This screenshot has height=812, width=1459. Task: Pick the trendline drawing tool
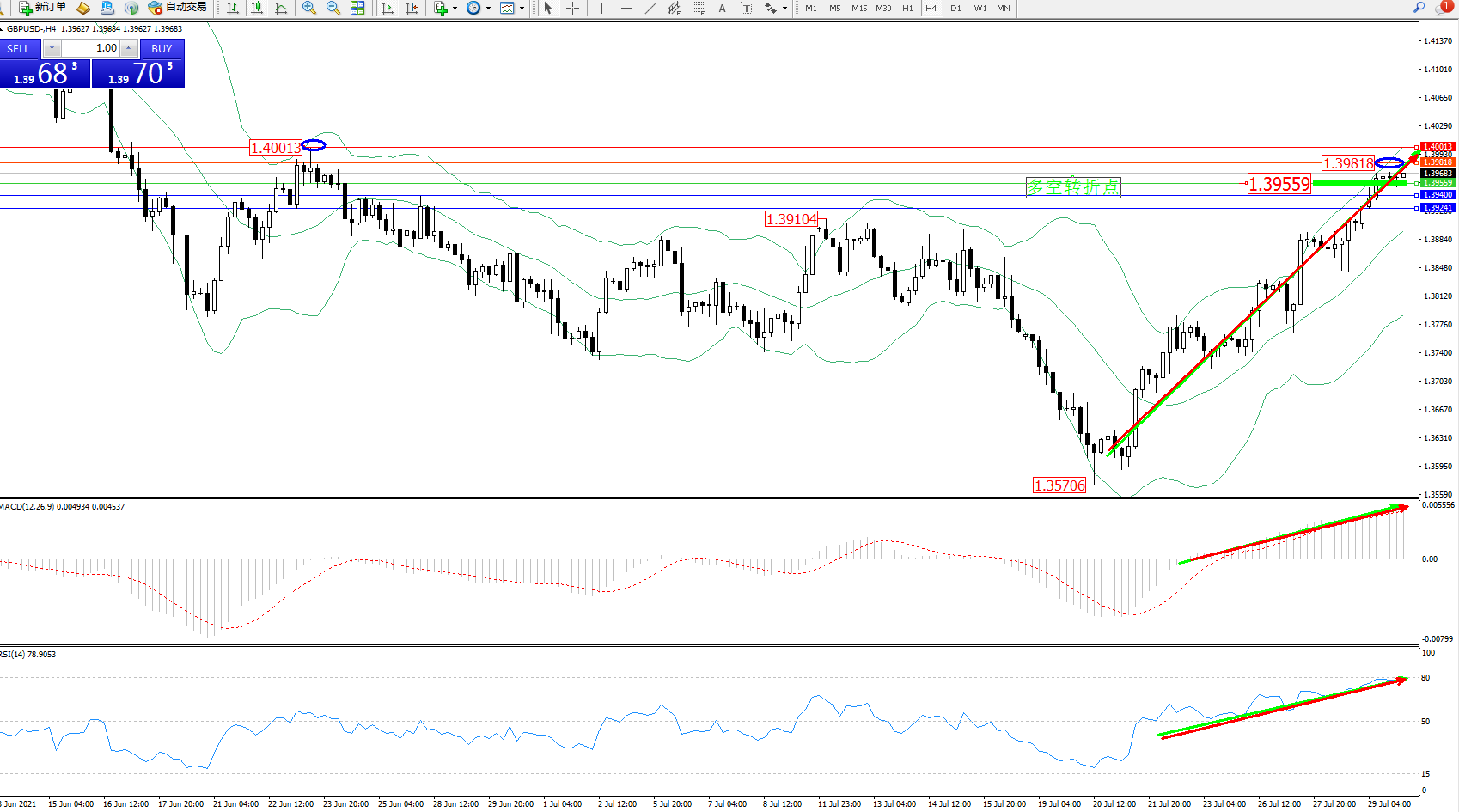tap(650, 8)
